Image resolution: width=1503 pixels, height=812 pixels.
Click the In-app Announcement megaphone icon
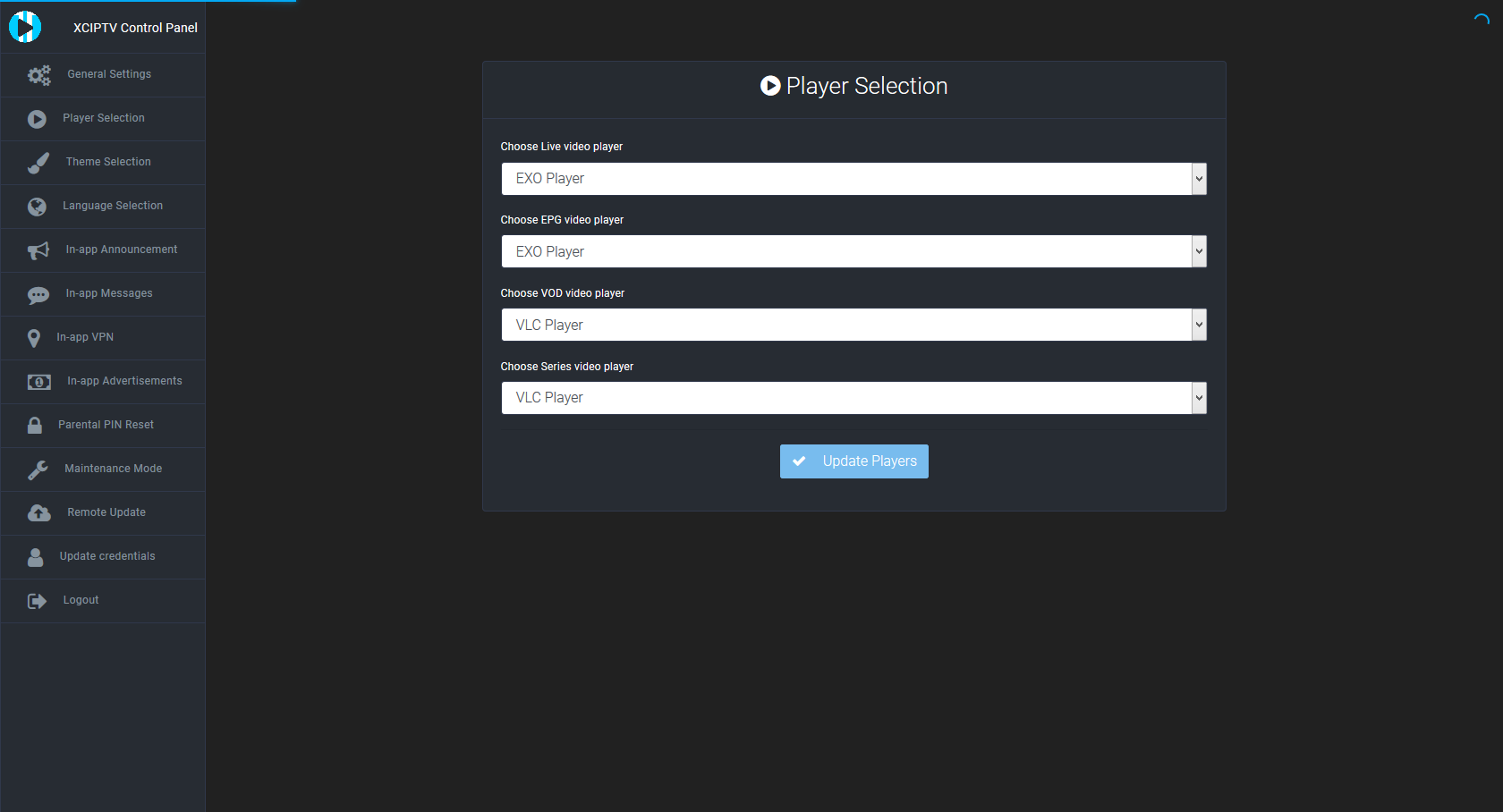pyautogui.click(x=38, y=250)
